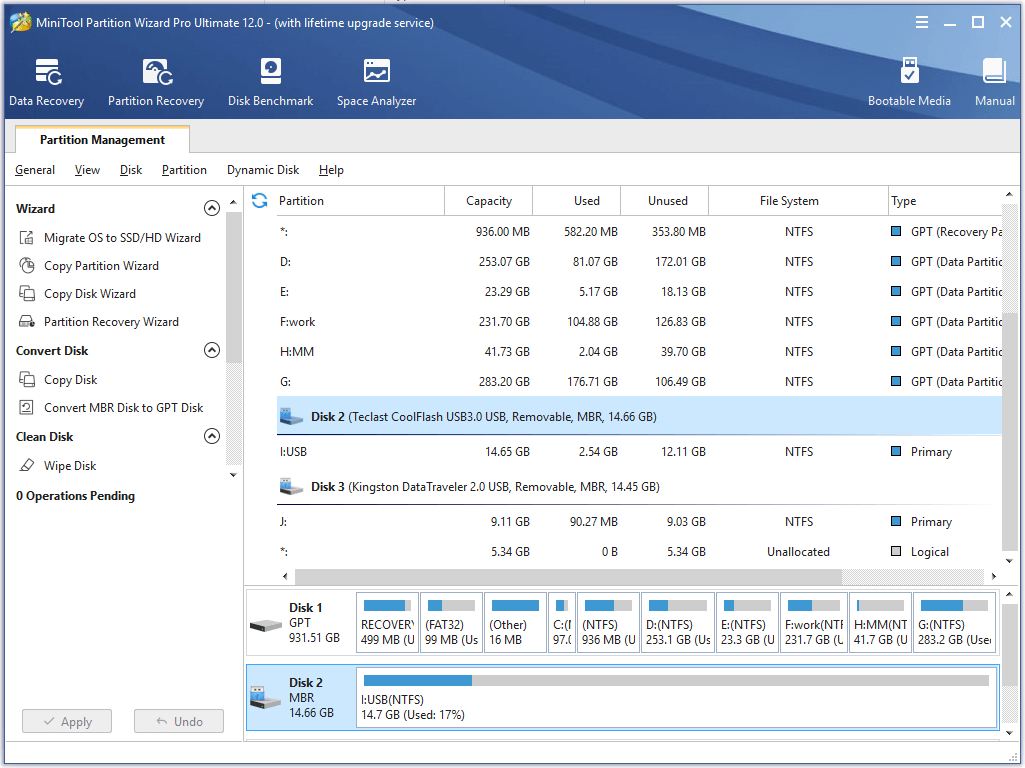This screenshot has height=768, width=1025.
Task: Click the Apply button
Action: coord(67,722)
